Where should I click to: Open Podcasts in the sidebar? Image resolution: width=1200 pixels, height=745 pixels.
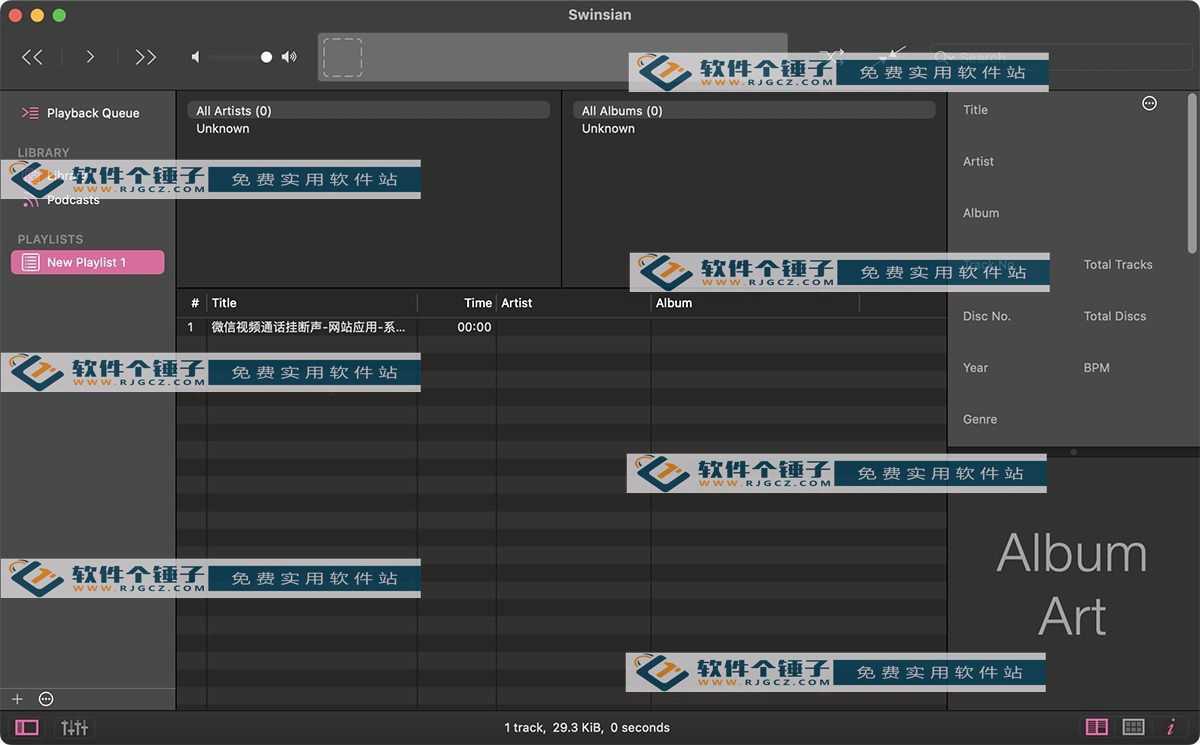tap(73, 200)
